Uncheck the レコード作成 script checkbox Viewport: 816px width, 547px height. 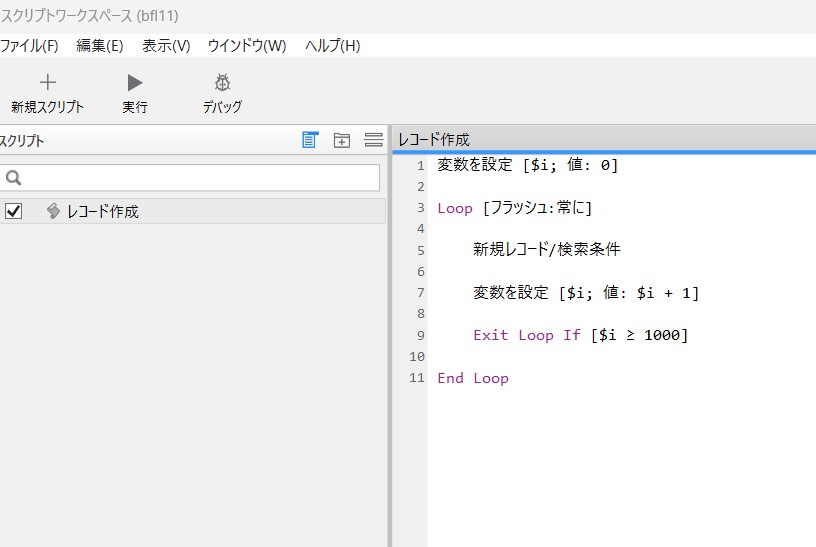coord(14,211)
